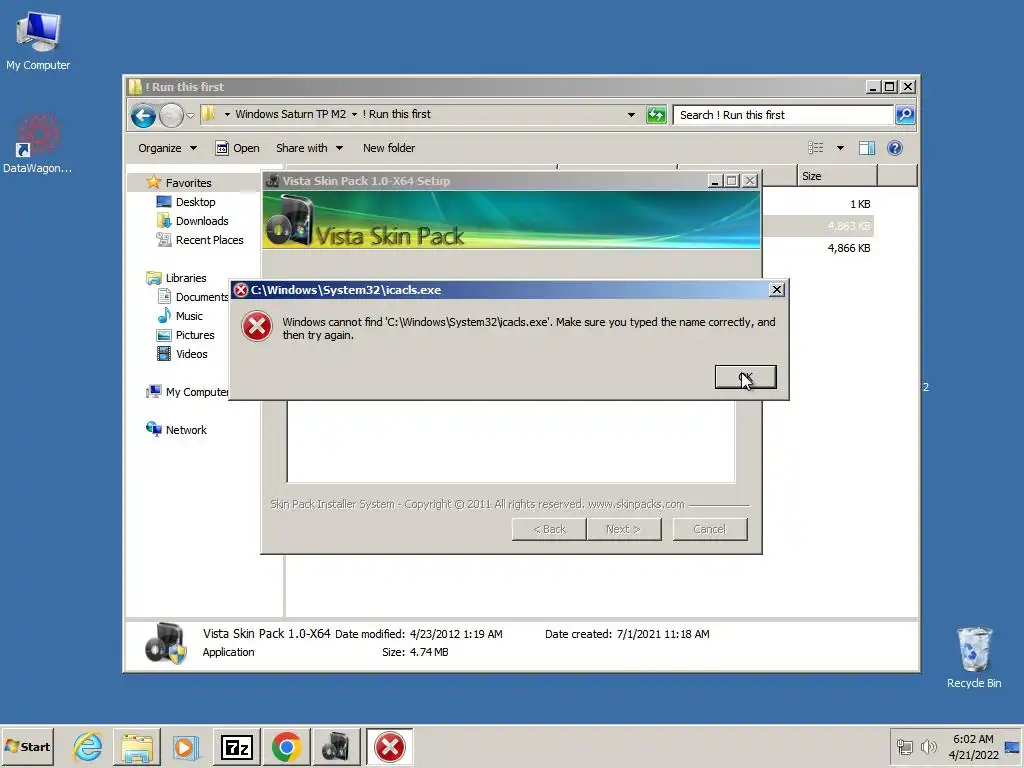Click the green Refresh icon
Image resolution: width=1024 pixels, height=768 pixels.
[x=656, y=115]
